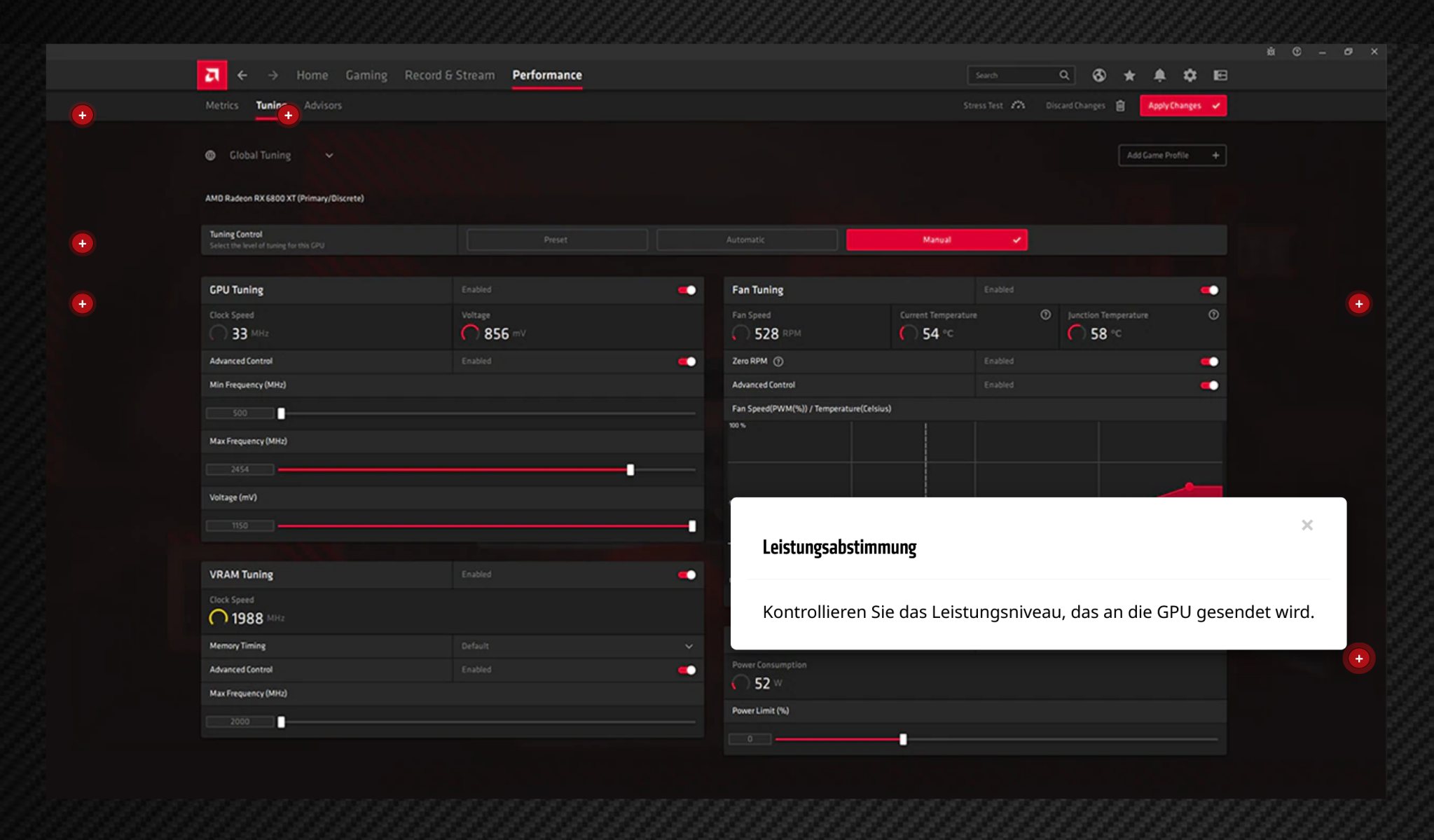Select the Automatic tuning control button
The height and width of the screenshot is (840, 1434).
746,240
